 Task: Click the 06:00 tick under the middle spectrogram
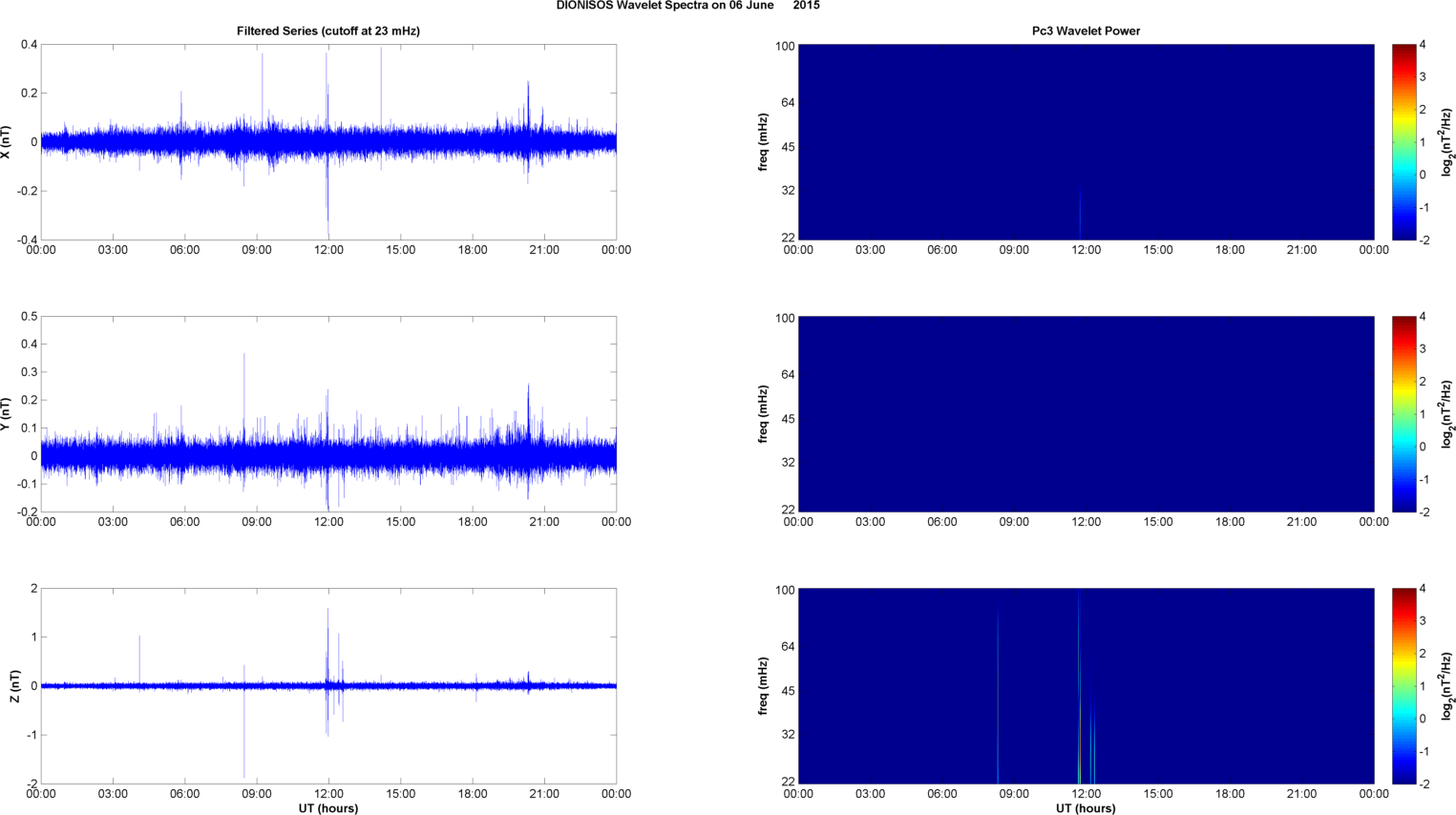942,522
